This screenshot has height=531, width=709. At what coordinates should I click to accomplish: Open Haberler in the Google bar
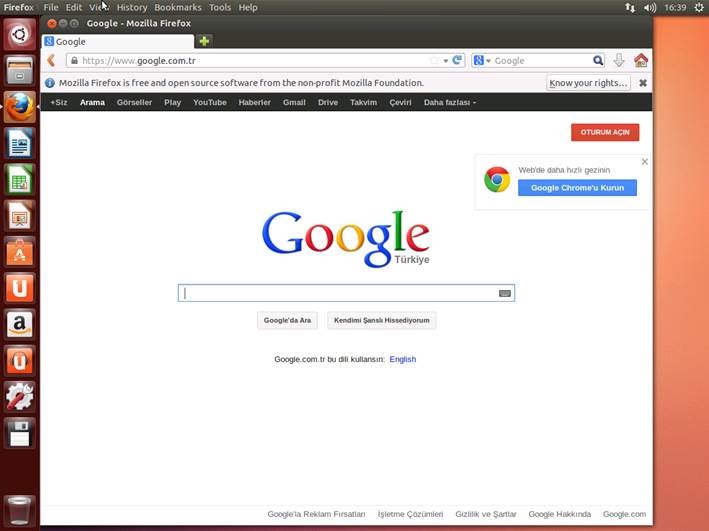[255, 102]
